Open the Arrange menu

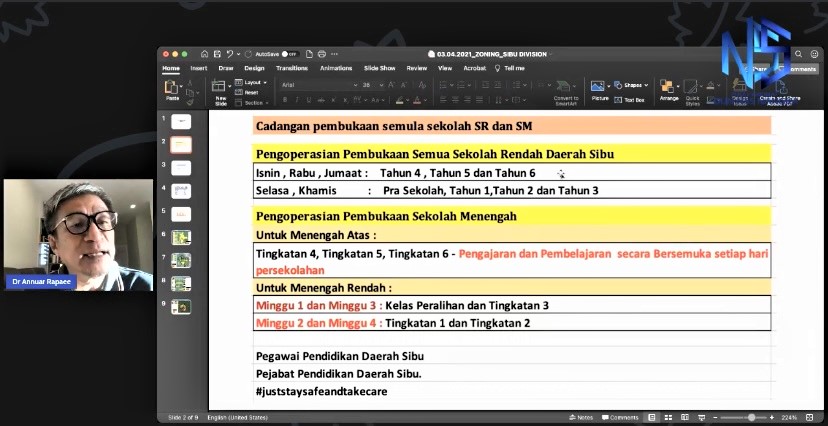coord(669,90)
